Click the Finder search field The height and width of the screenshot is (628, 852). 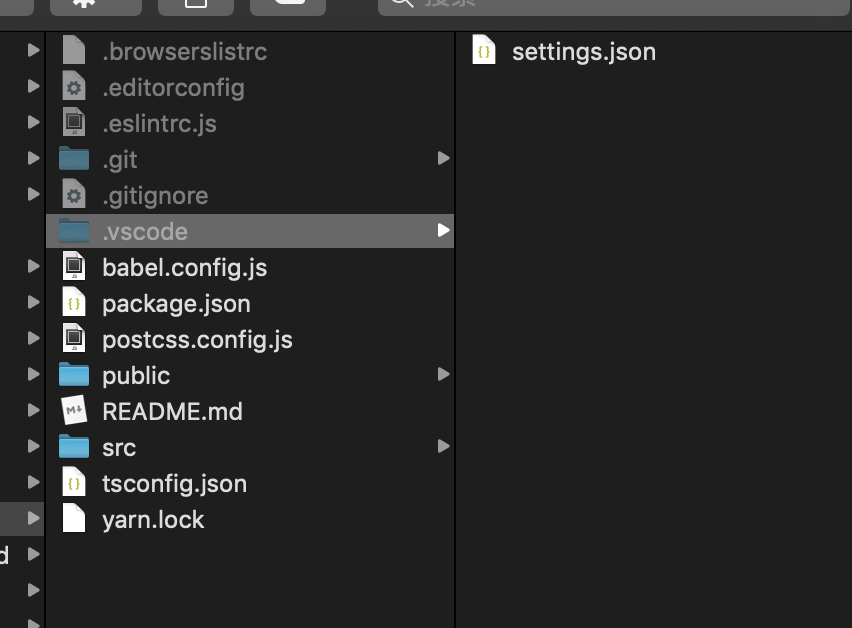(600, 4)
